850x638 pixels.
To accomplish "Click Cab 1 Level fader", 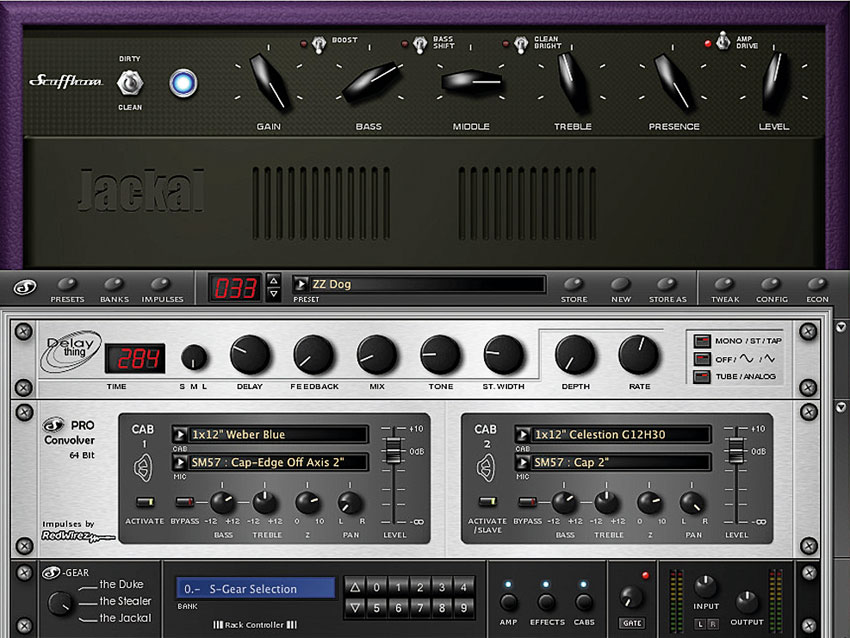I will (393, 449).
